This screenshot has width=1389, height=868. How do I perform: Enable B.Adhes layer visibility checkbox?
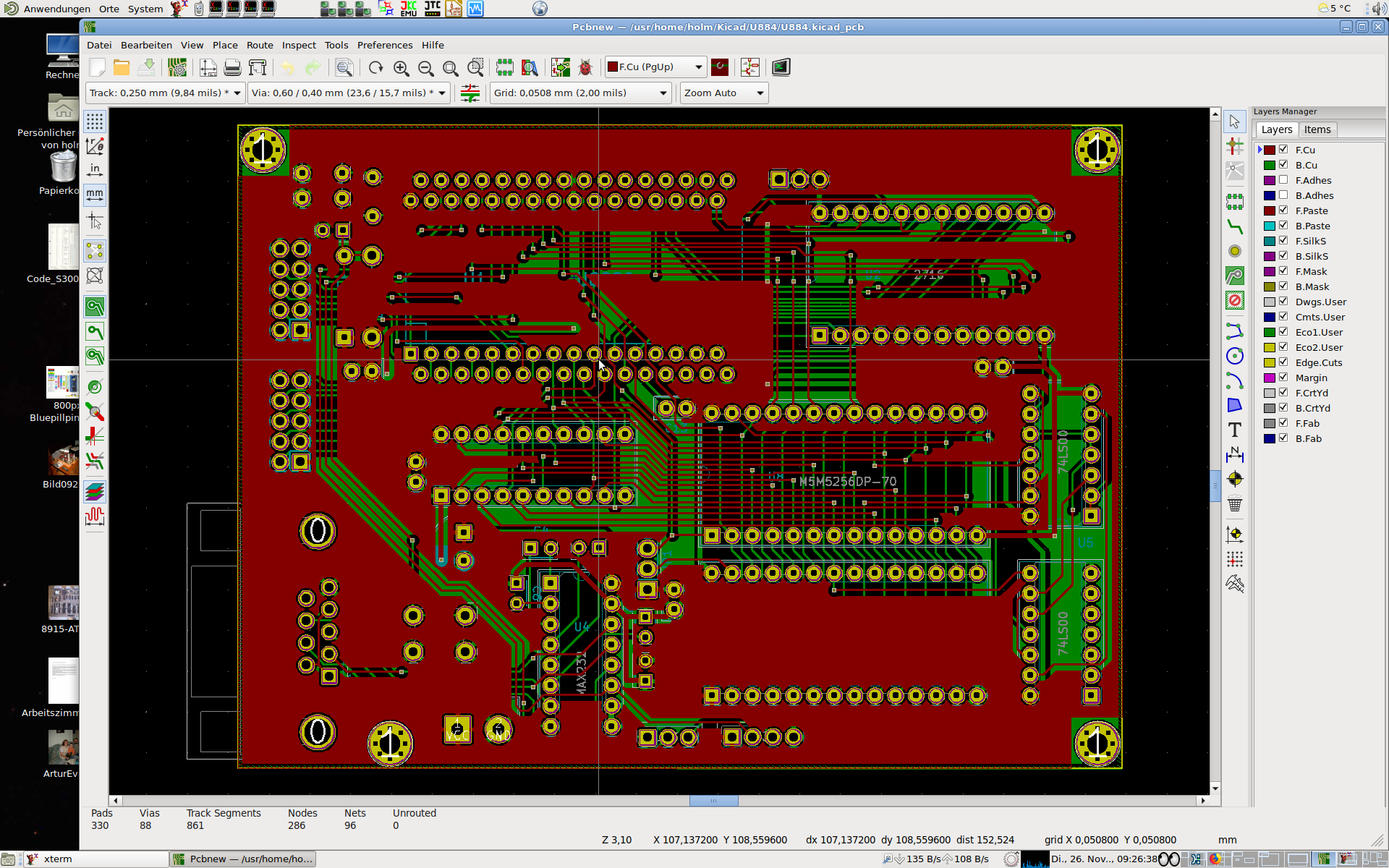coord(1283,195)
